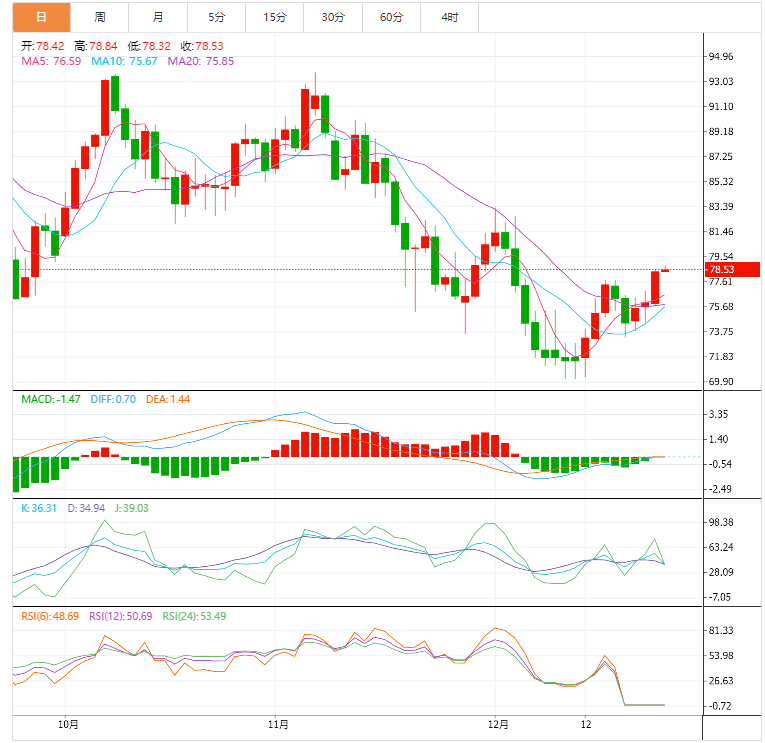Click the MA20 moving average label
Image resolution: width=765 pixels, height=743 pixels.
(x=200, y=61)
